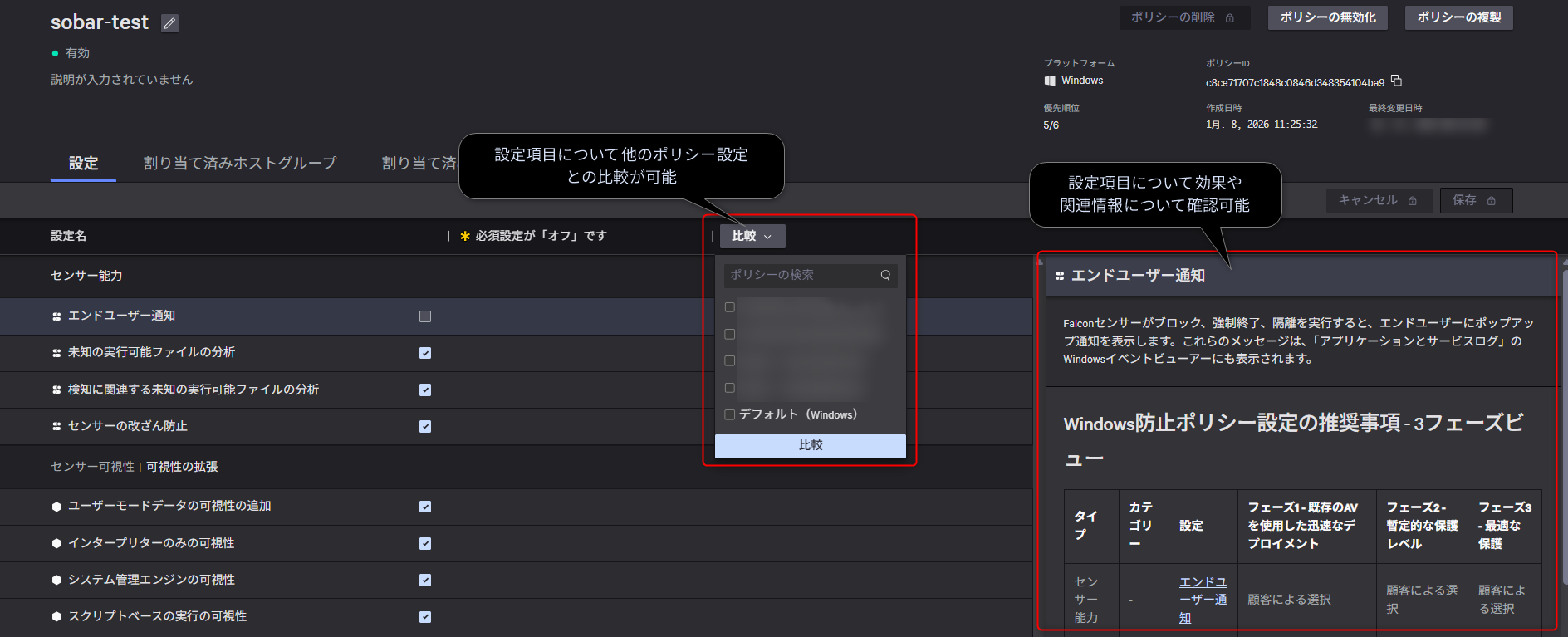1568x637 pixels.
Task: Open the 割り当て済みホストグループ tab
Action: tap(240, 163)
